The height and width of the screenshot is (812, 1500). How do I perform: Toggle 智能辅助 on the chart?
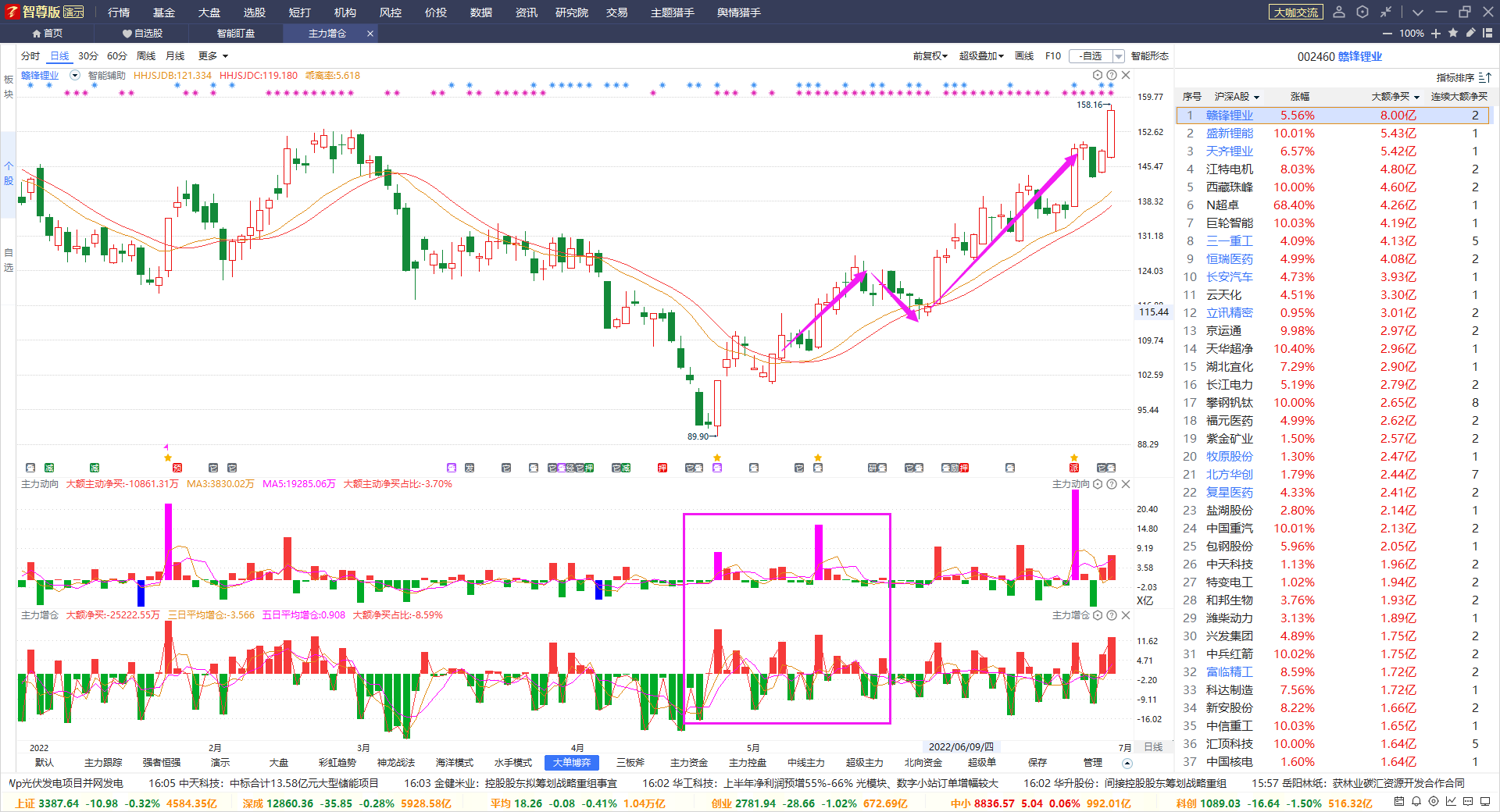(106, 76)
